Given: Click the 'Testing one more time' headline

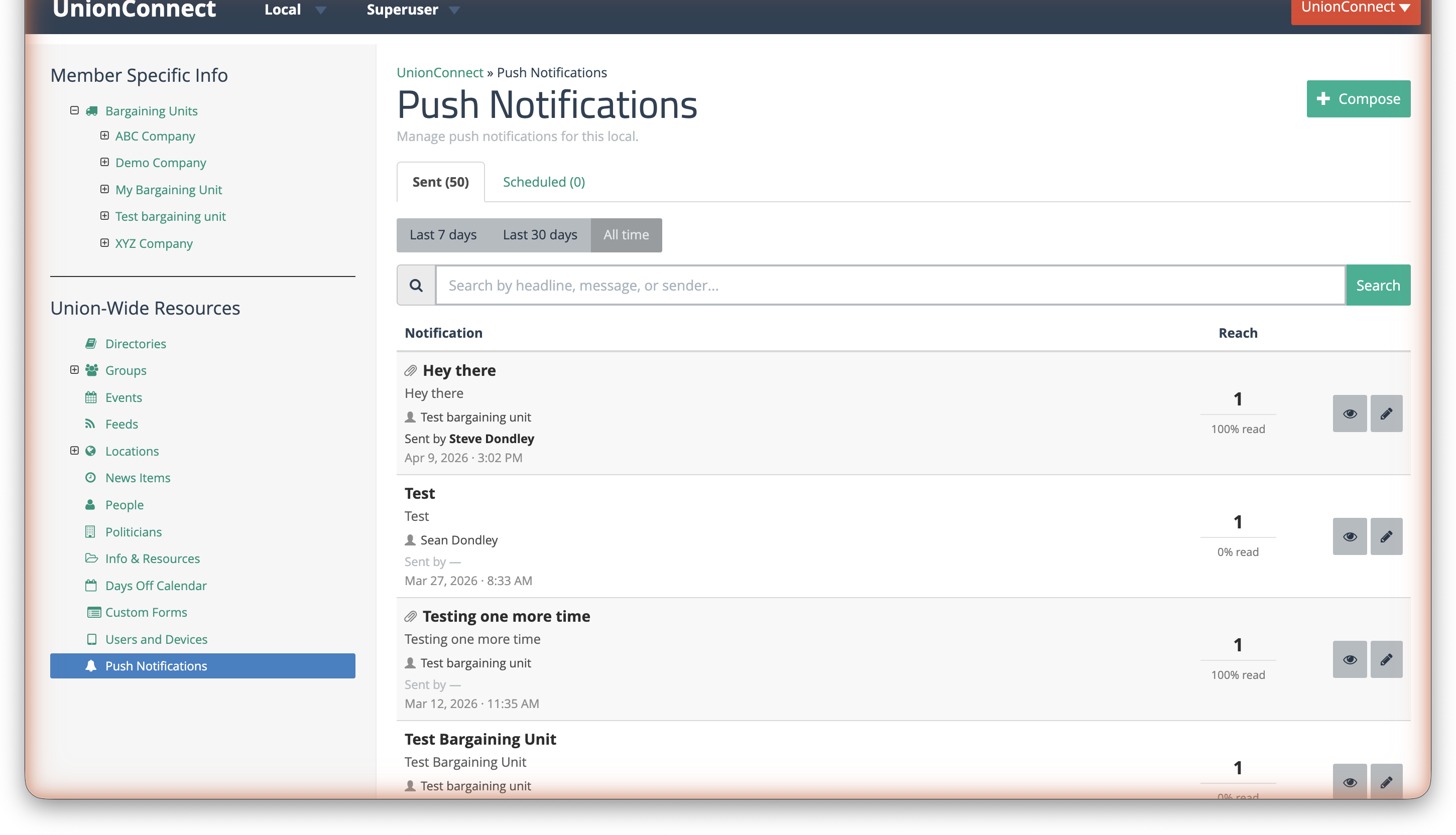Looking at the screenshot, I should [506, 616].
